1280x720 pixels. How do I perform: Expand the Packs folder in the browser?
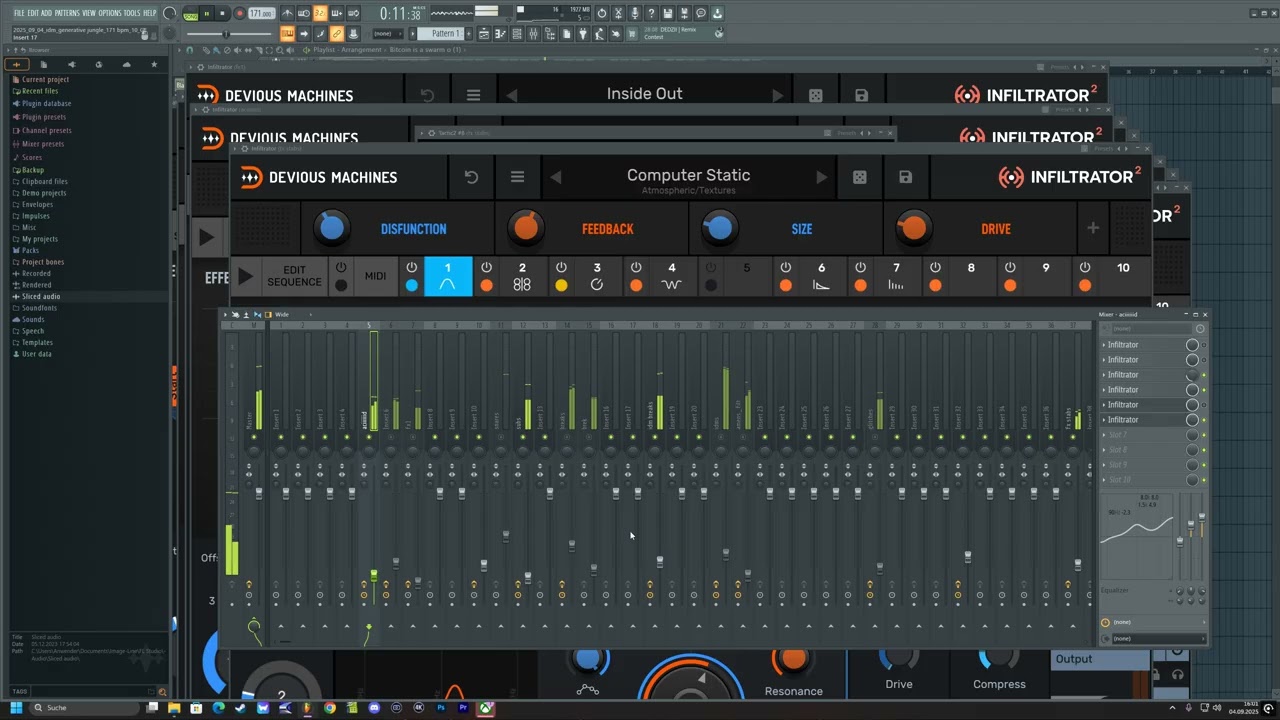[31, 250]
